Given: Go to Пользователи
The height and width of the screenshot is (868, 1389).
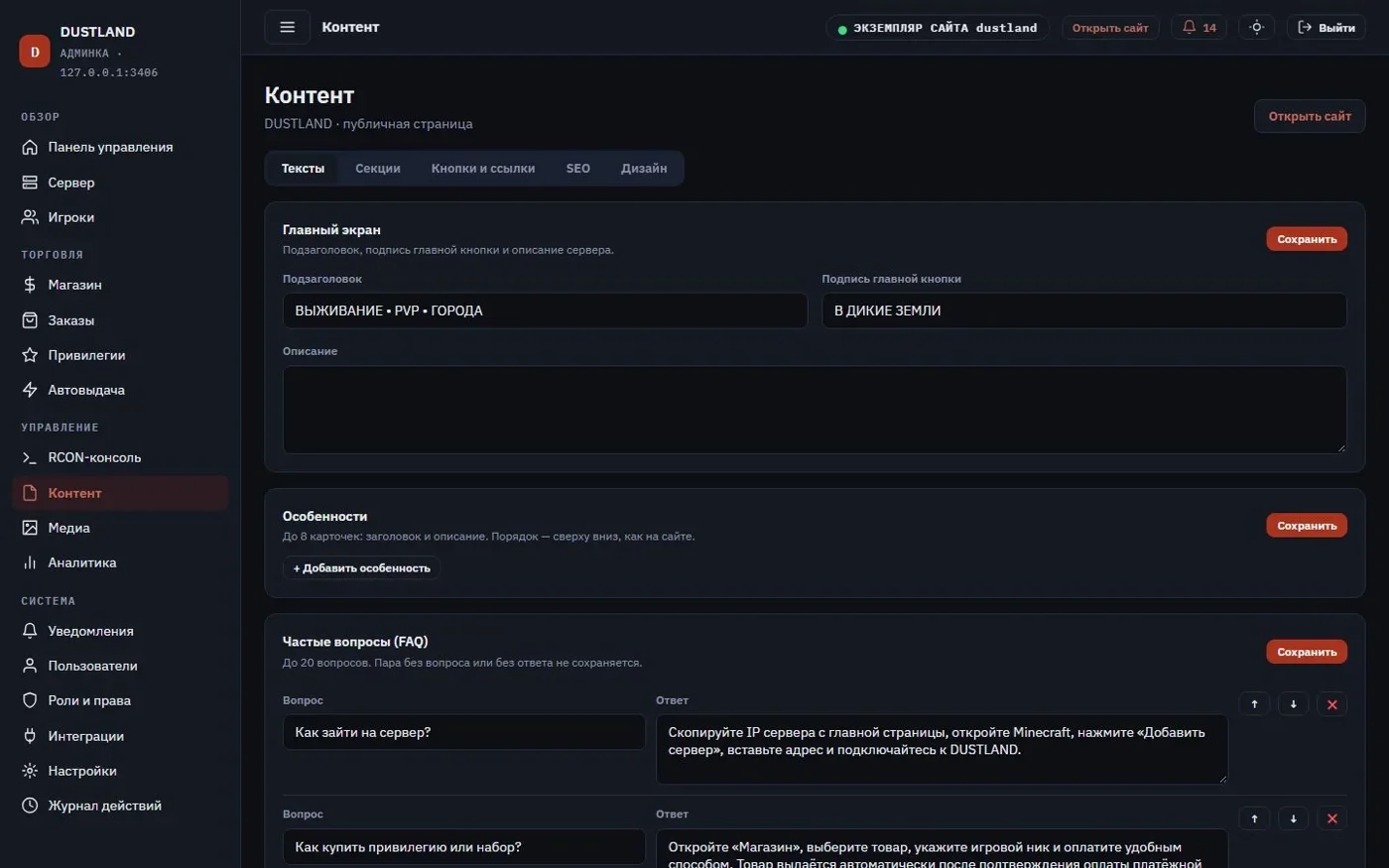Looking at the screenshot, I should pos(120,666).
